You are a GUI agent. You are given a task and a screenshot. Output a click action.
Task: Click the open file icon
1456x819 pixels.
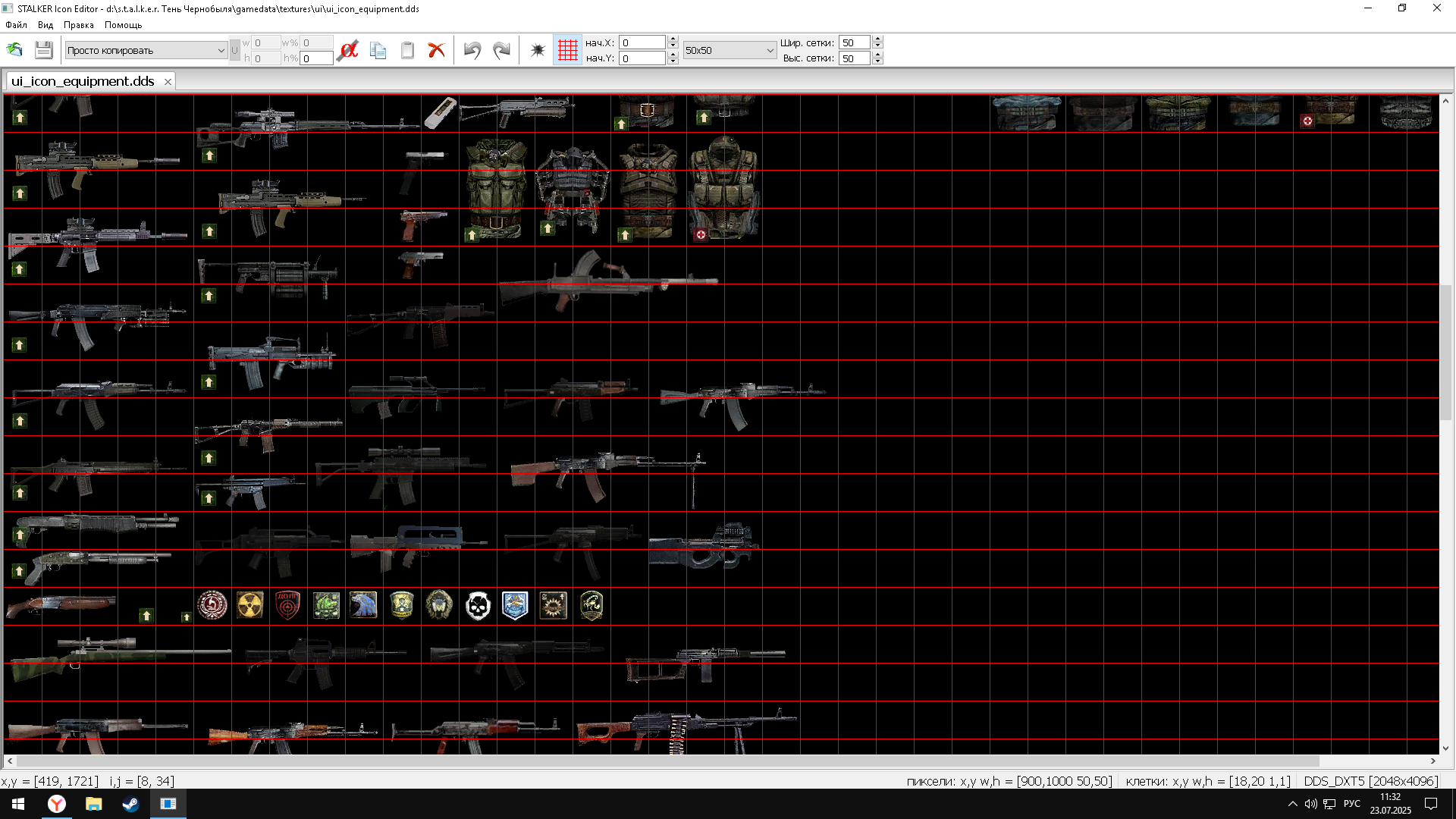[14, 50]
